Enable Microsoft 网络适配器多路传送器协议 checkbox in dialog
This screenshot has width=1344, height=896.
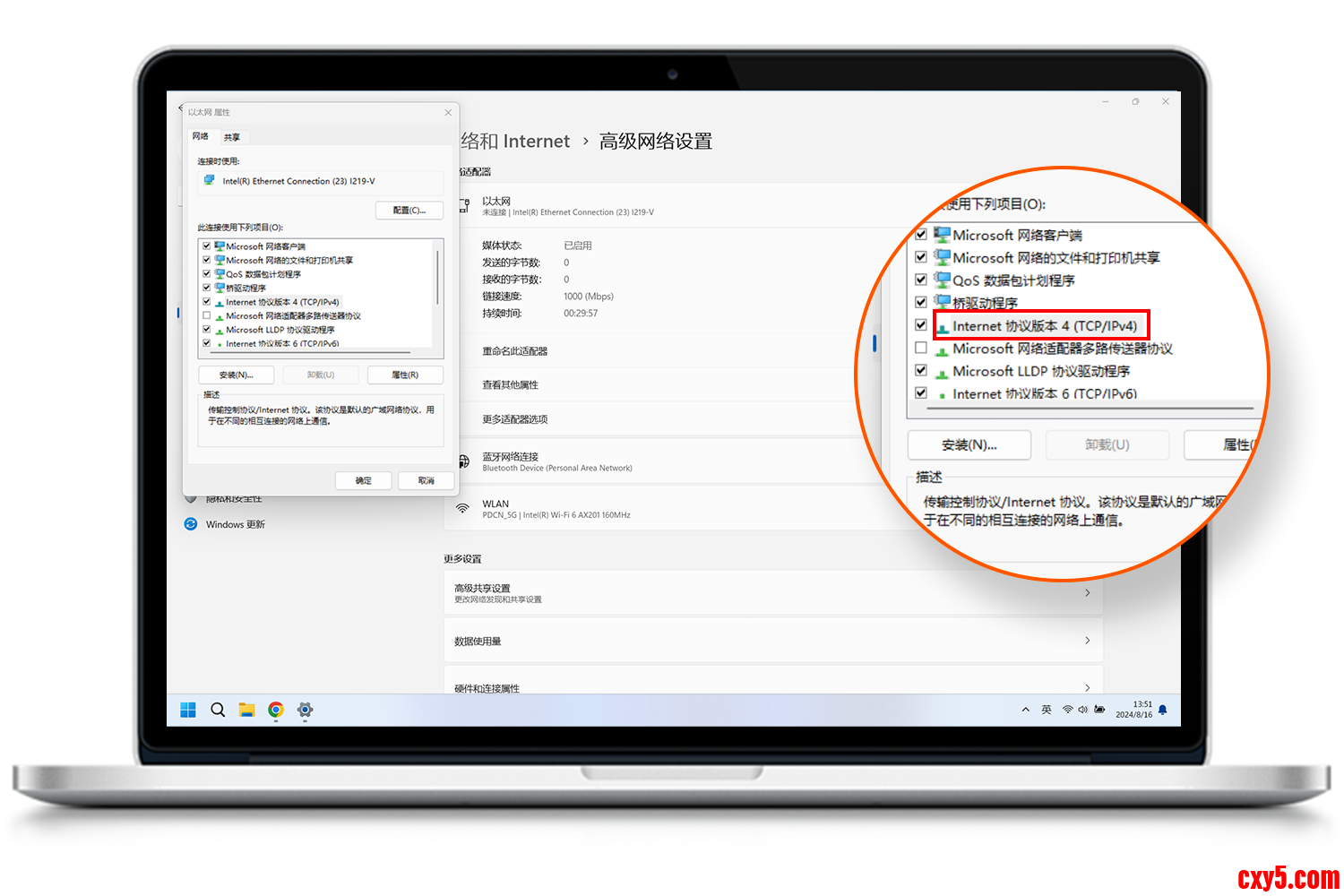pyautogui.click(x=207, y=315)
